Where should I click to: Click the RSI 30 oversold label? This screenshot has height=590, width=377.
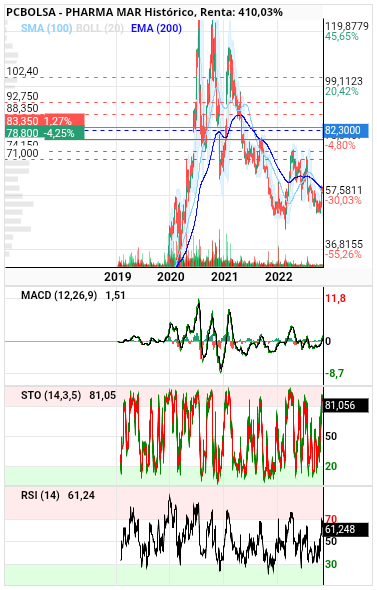click(x=331, y=564)
